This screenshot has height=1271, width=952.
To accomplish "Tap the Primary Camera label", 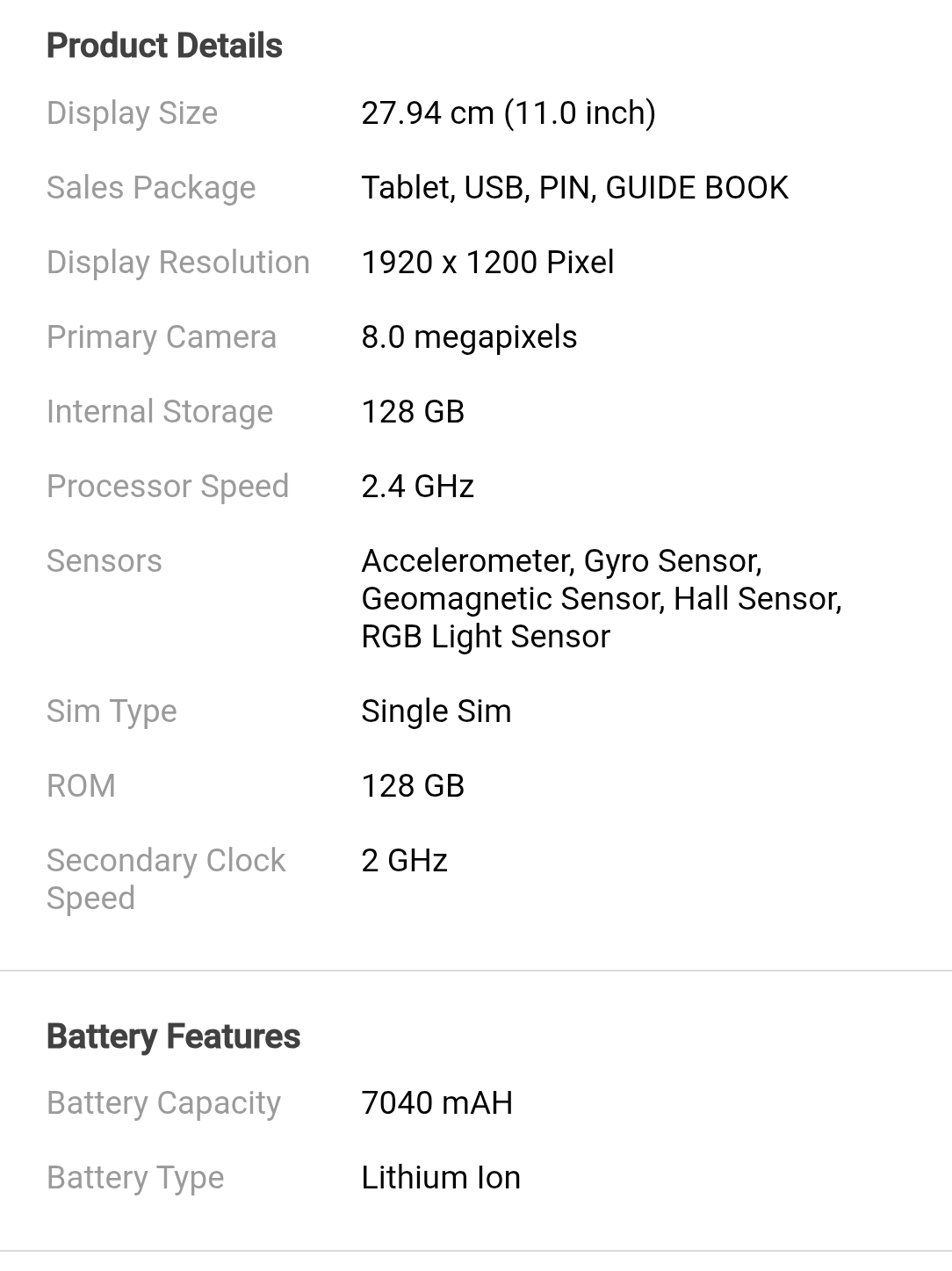I will coord(162,337).
